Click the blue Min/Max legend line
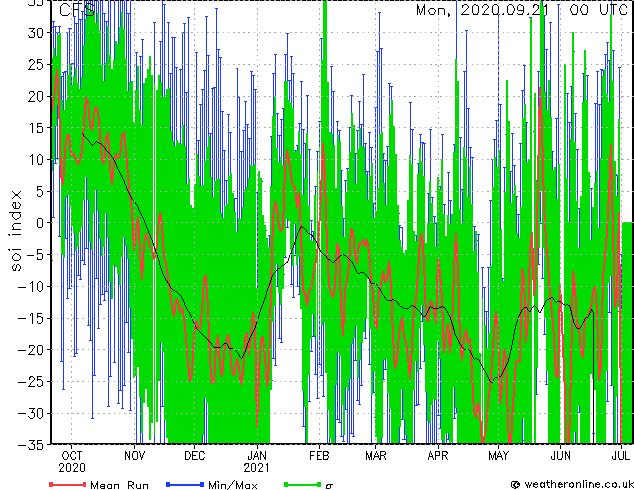634x490 pixels. (185, 484)
